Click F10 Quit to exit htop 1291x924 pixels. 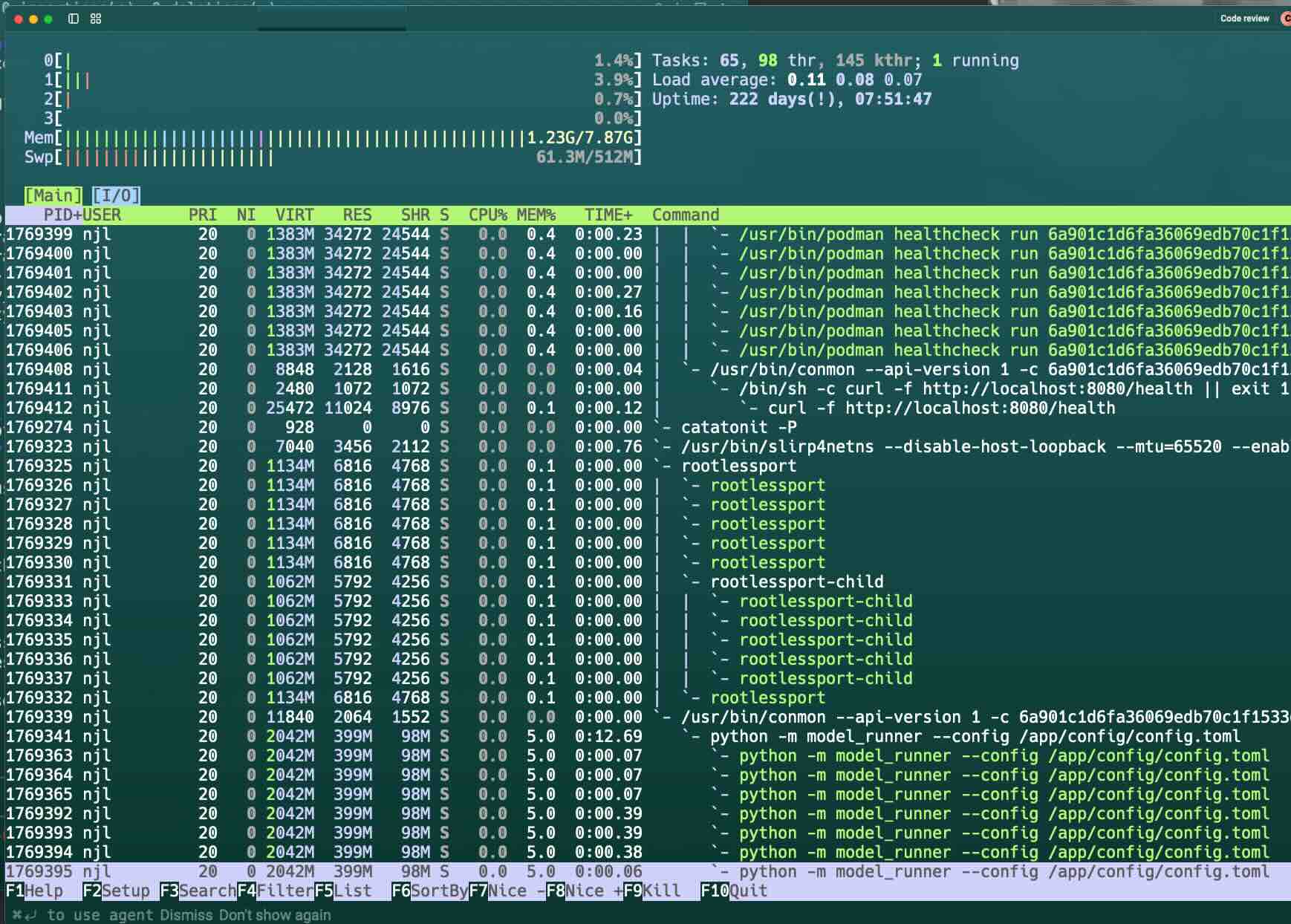click(x=734, y=891)
